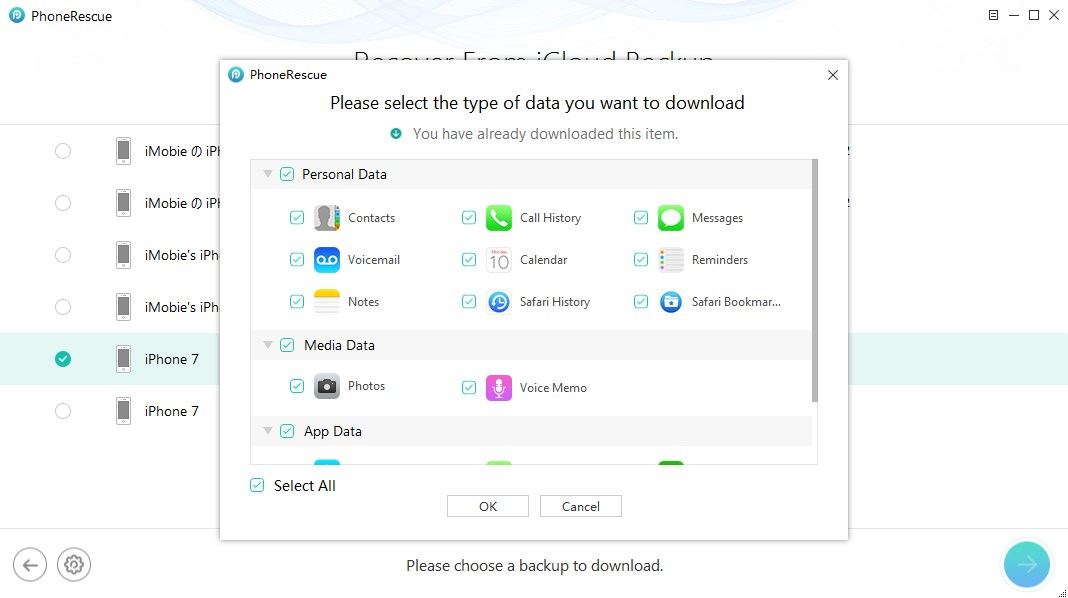Click the green downloaded status icon
This screenshot has height=598, width=1068.
click(396, 133)
